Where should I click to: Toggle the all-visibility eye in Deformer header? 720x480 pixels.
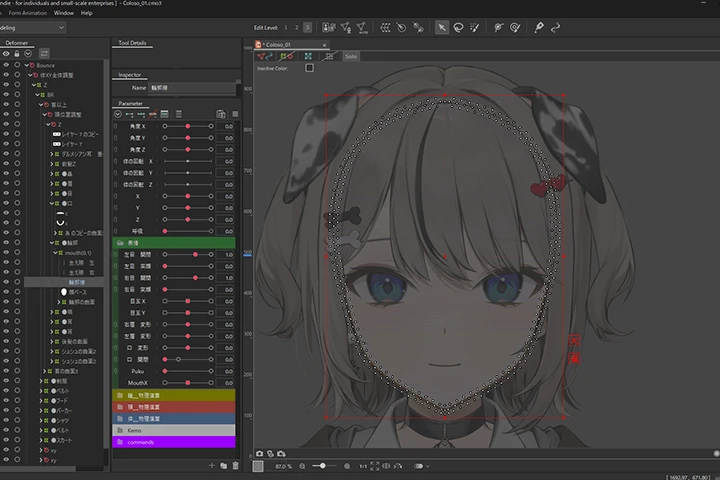pos(6,54)
